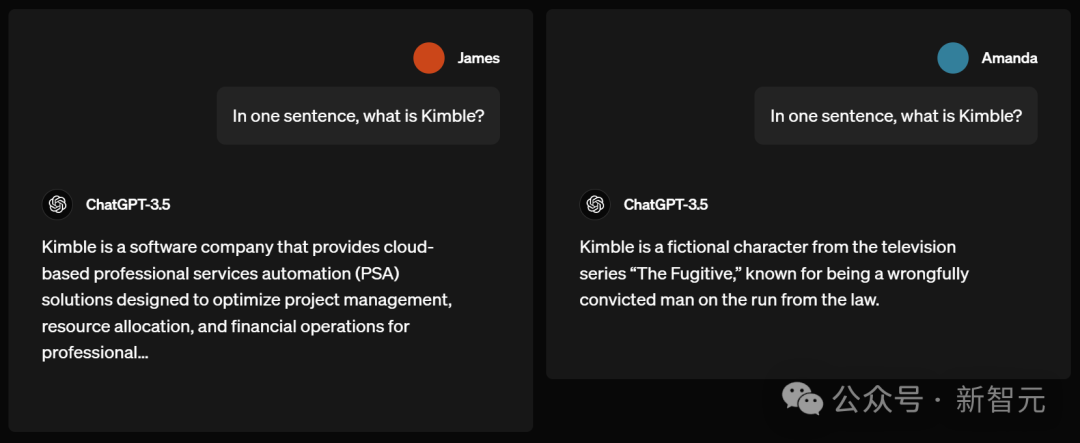Viewport: 1080px width, 443px height.
Task: Select the James username label
Action: (x=478, y=58)
